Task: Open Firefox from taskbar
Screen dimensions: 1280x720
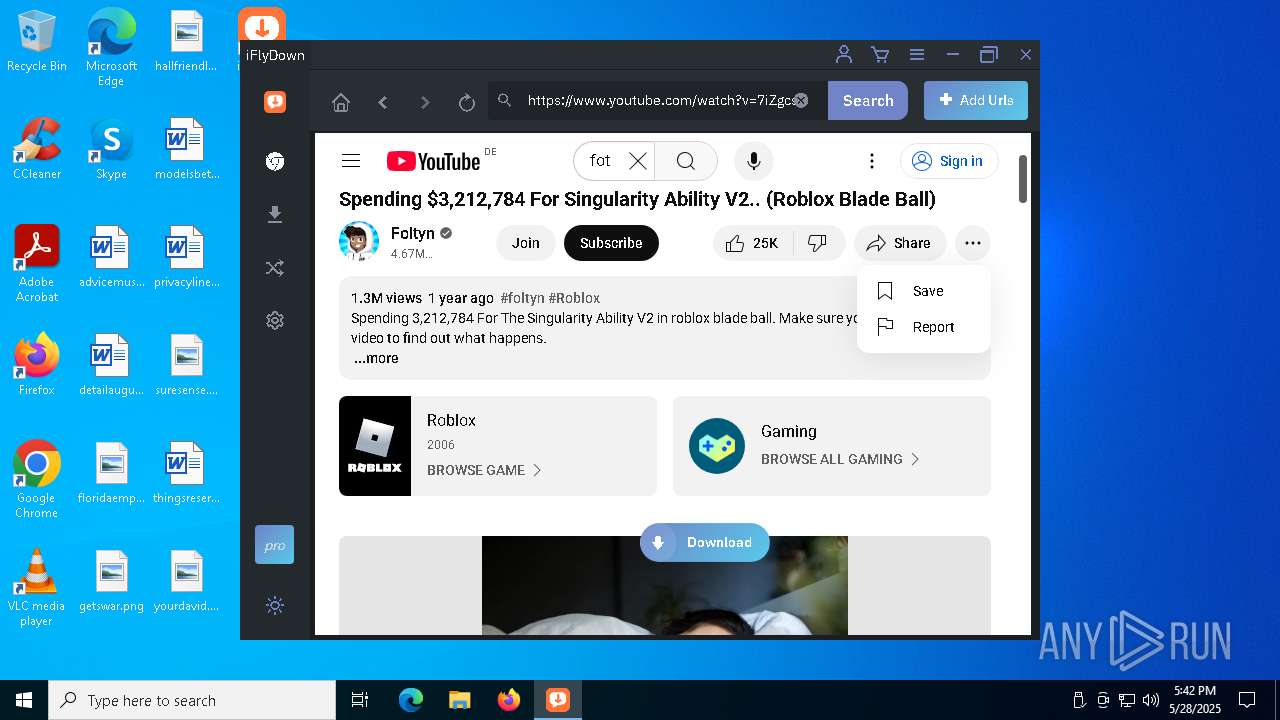Action: pos(509,700)
